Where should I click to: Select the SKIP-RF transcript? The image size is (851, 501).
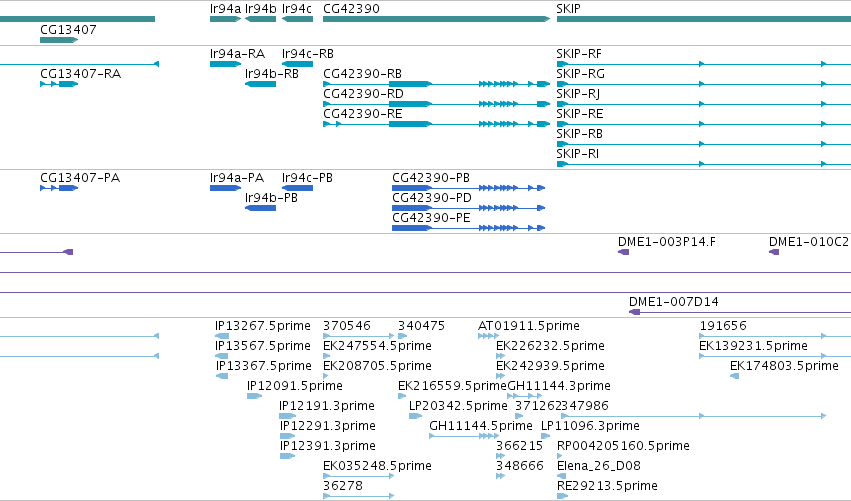coord(579,54)
